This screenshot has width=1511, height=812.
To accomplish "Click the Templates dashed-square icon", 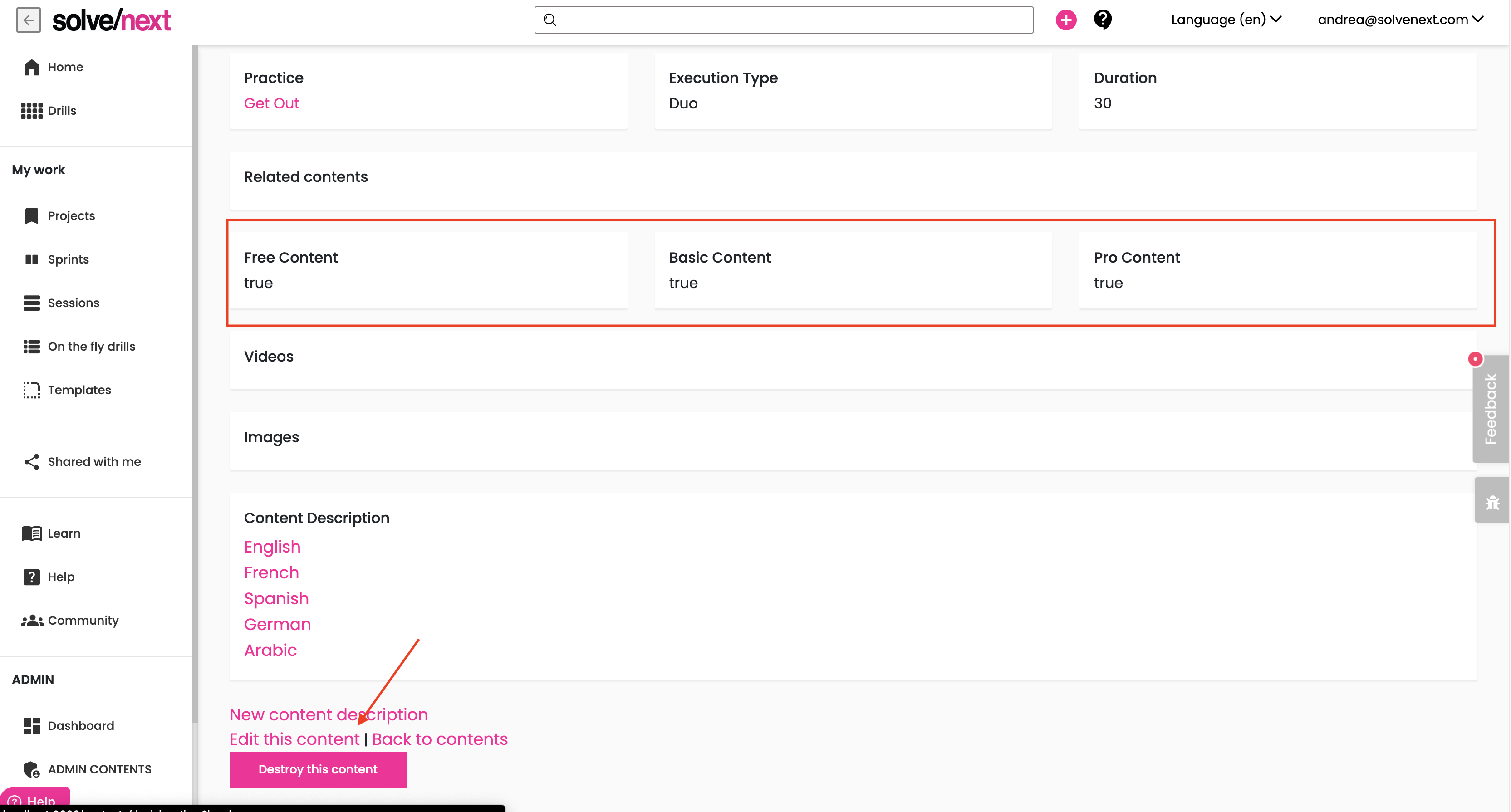I will [32, 390].
